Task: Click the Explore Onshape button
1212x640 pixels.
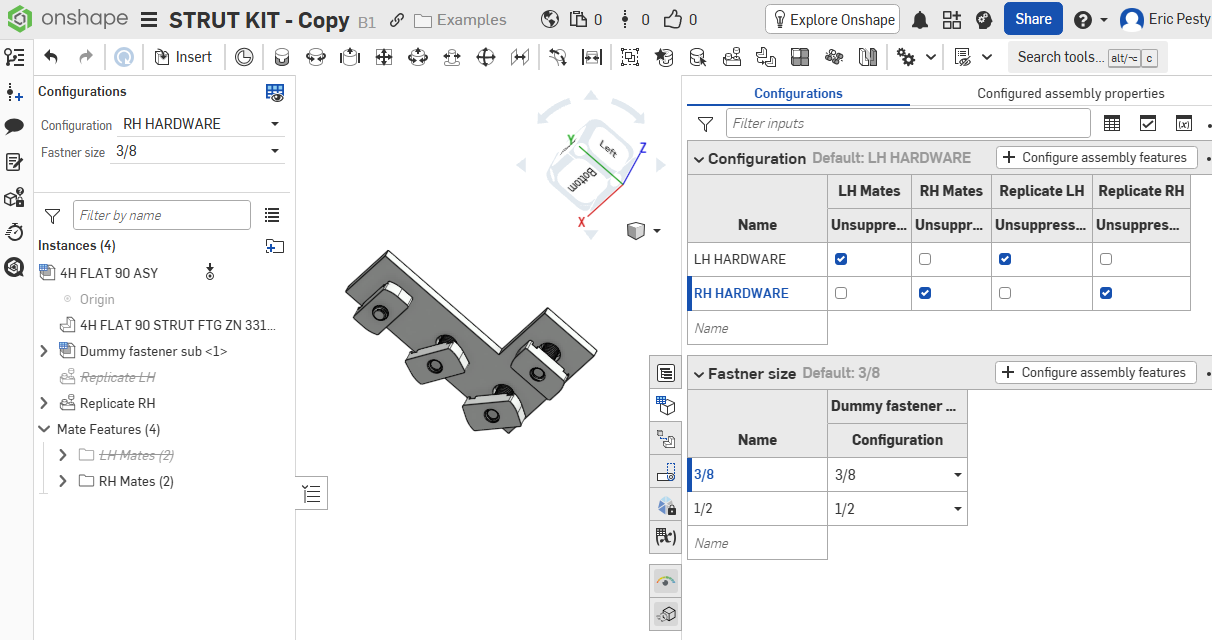Action: pyautogui.click(x=832, y=20)
